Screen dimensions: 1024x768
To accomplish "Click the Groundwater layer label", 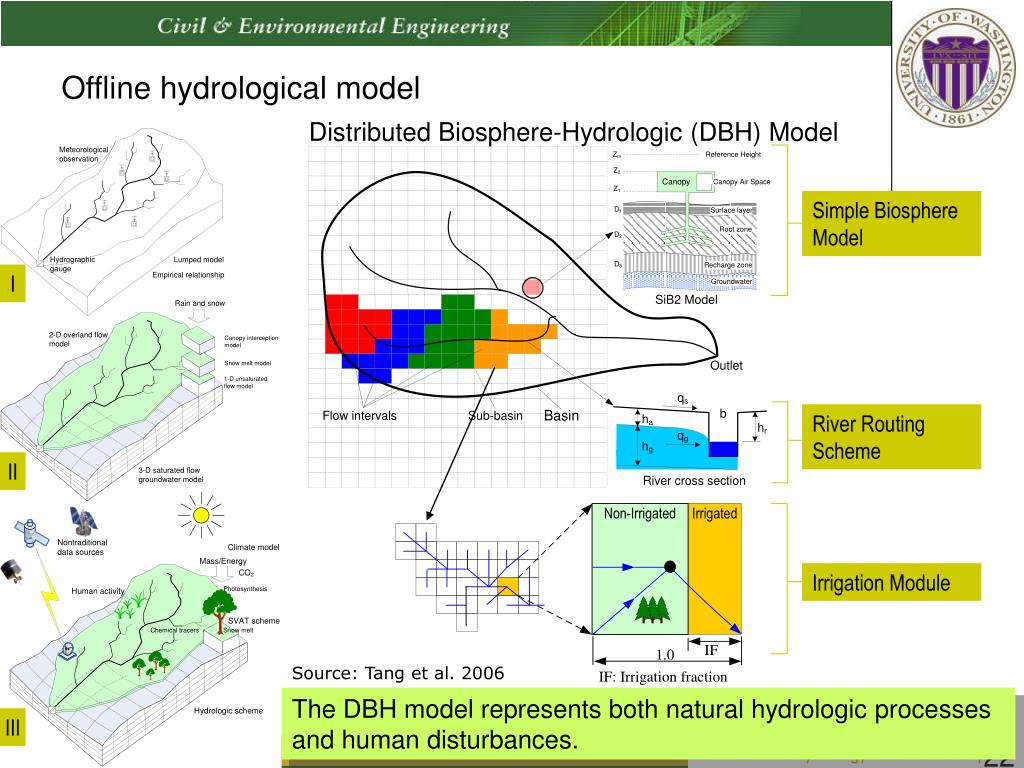I will 731,281.
